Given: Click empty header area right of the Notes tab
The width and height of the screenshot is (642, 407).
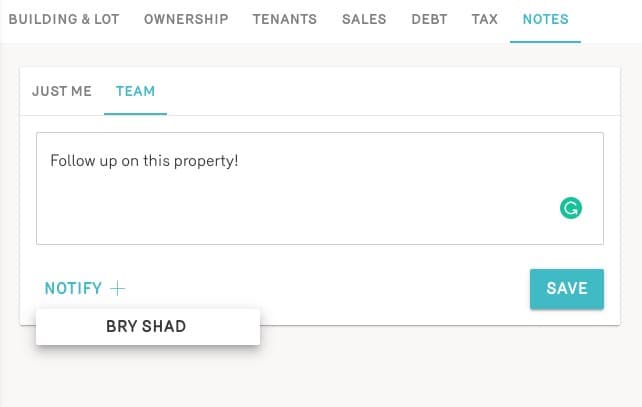Looking at the screenshot, I should pyautogui.click(x=610, y=19).
